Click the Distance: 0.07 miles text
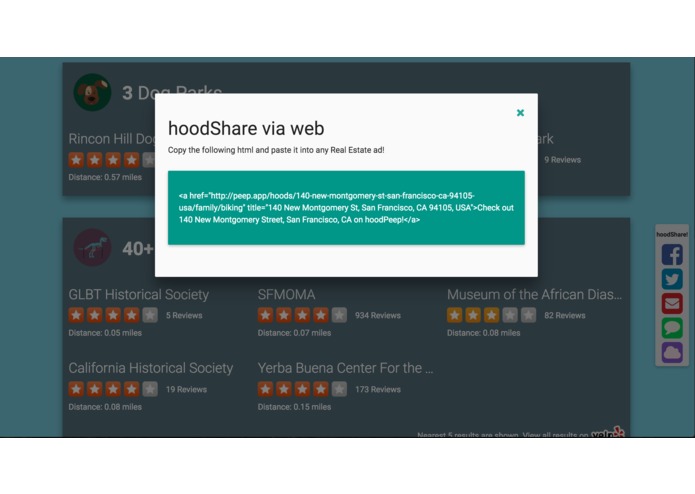The image size is (695, 494). (294, 333)
